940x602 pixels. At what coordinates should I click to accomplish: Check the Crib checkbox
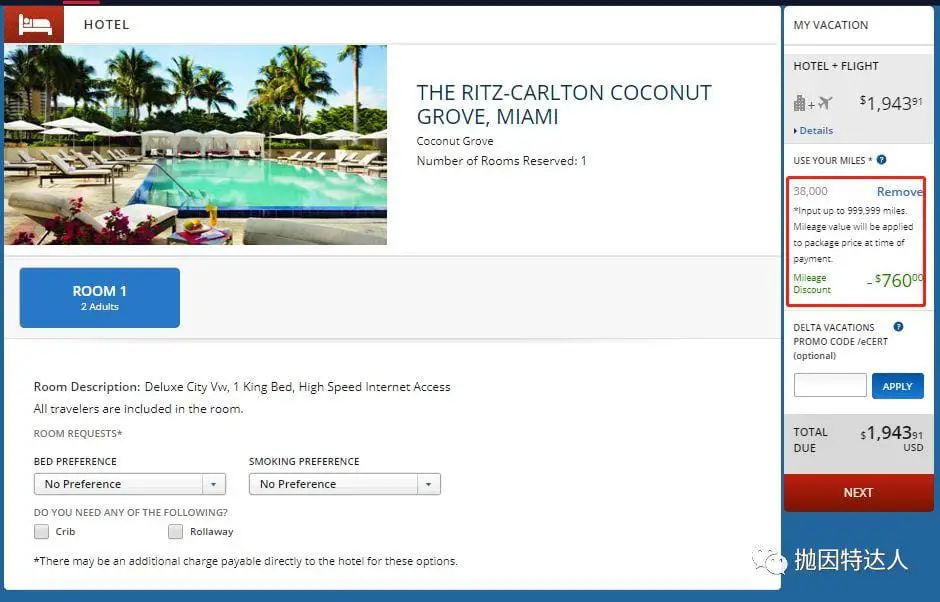41,532
